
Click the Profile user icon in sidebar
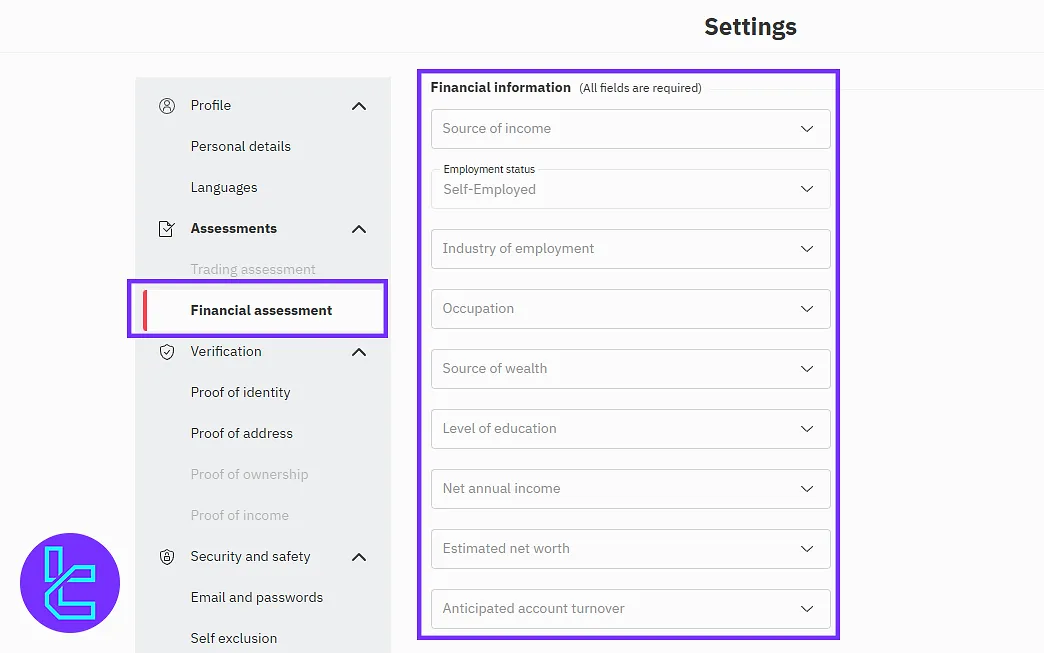point(166,106)
